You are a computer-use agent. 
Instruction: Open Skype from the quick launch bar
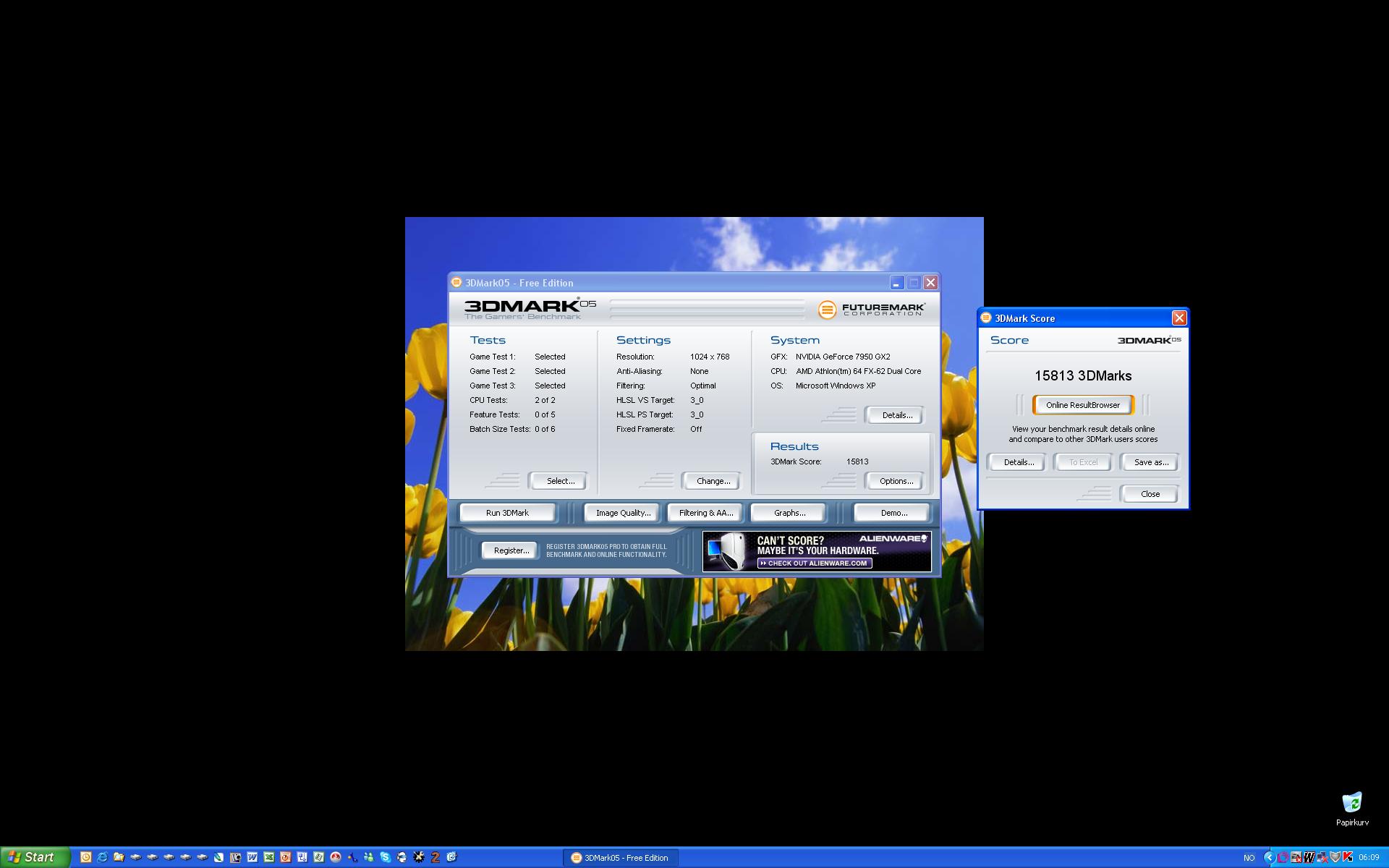tap(385, 857)
